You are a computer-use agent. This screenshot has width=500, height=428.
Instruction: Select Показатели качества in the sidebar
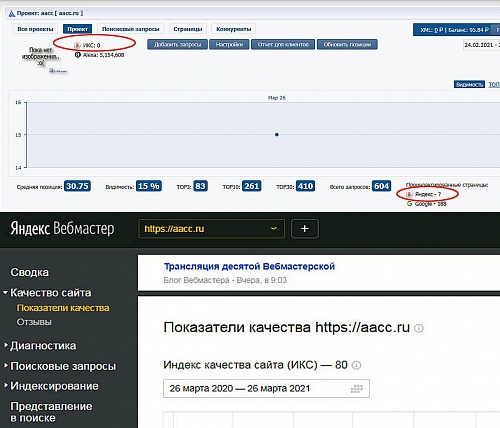63,308
